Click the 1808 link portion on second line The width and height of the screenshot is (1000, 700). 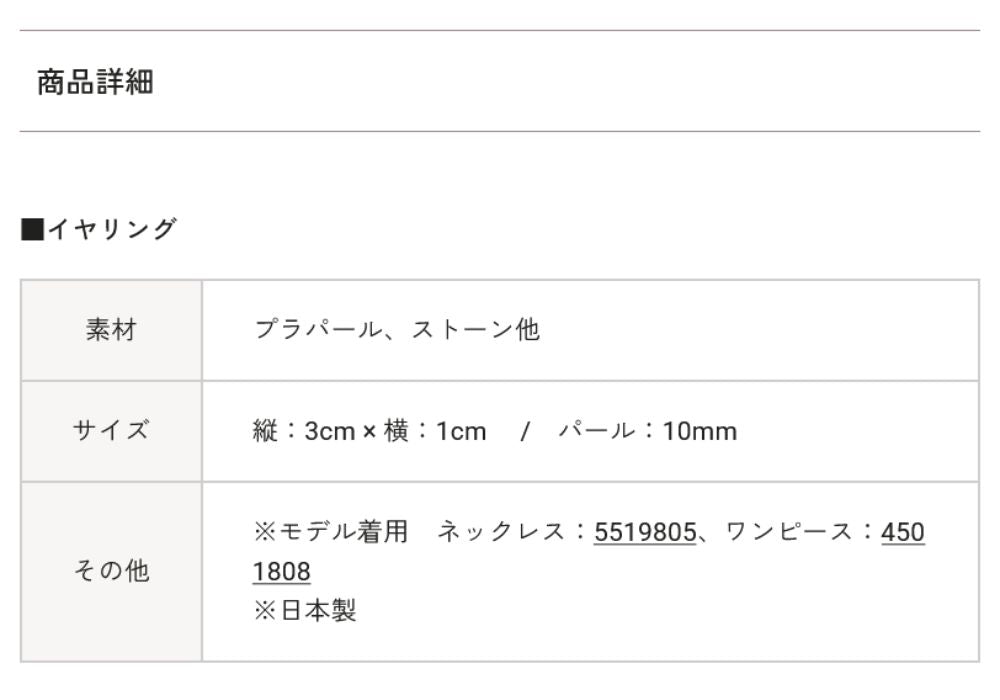[282, 571]
